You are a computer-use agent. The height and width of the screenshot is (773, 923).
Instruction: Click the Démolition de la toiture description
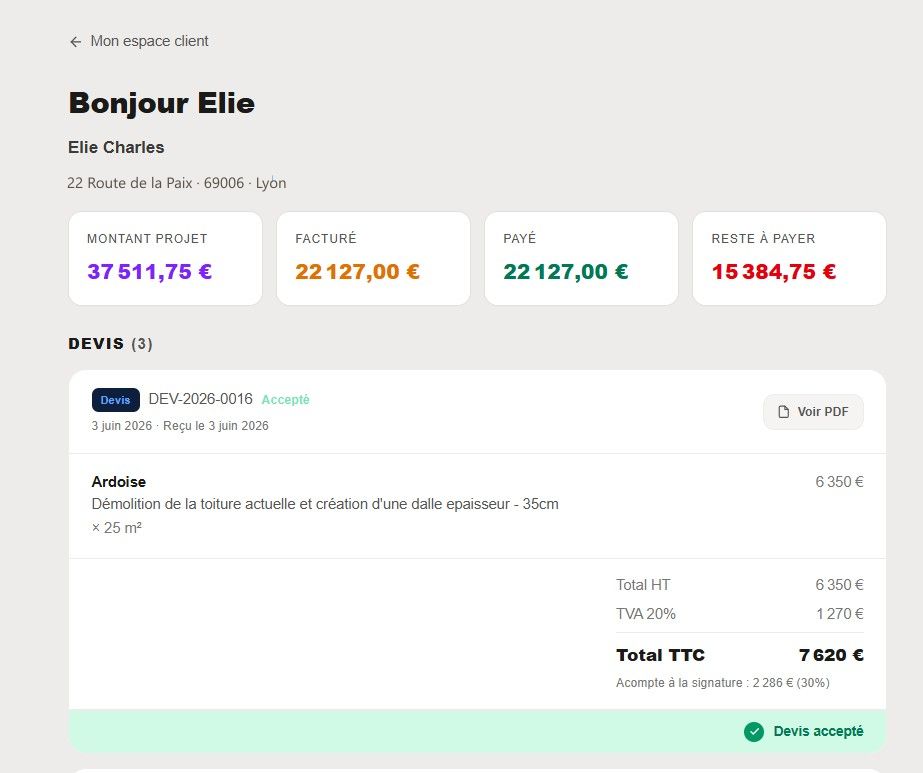(325, 504)
